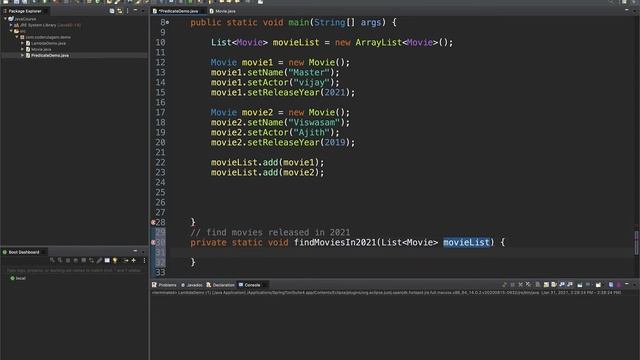Select LambdaDemo.java in Package Explorer

click(48, 43)
